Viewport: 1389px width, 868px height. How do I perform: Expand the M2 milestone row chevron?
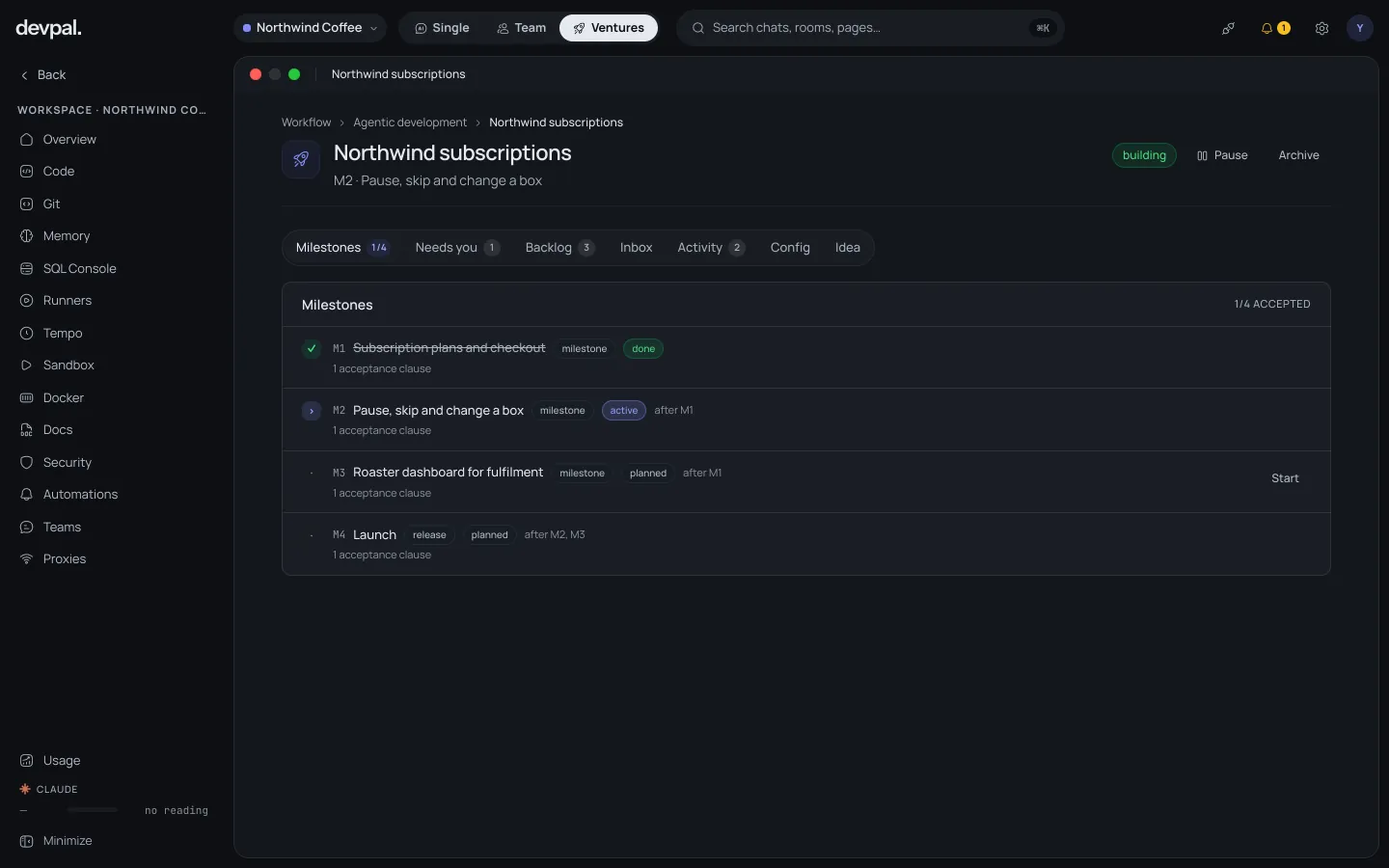(x=312, y=411)
